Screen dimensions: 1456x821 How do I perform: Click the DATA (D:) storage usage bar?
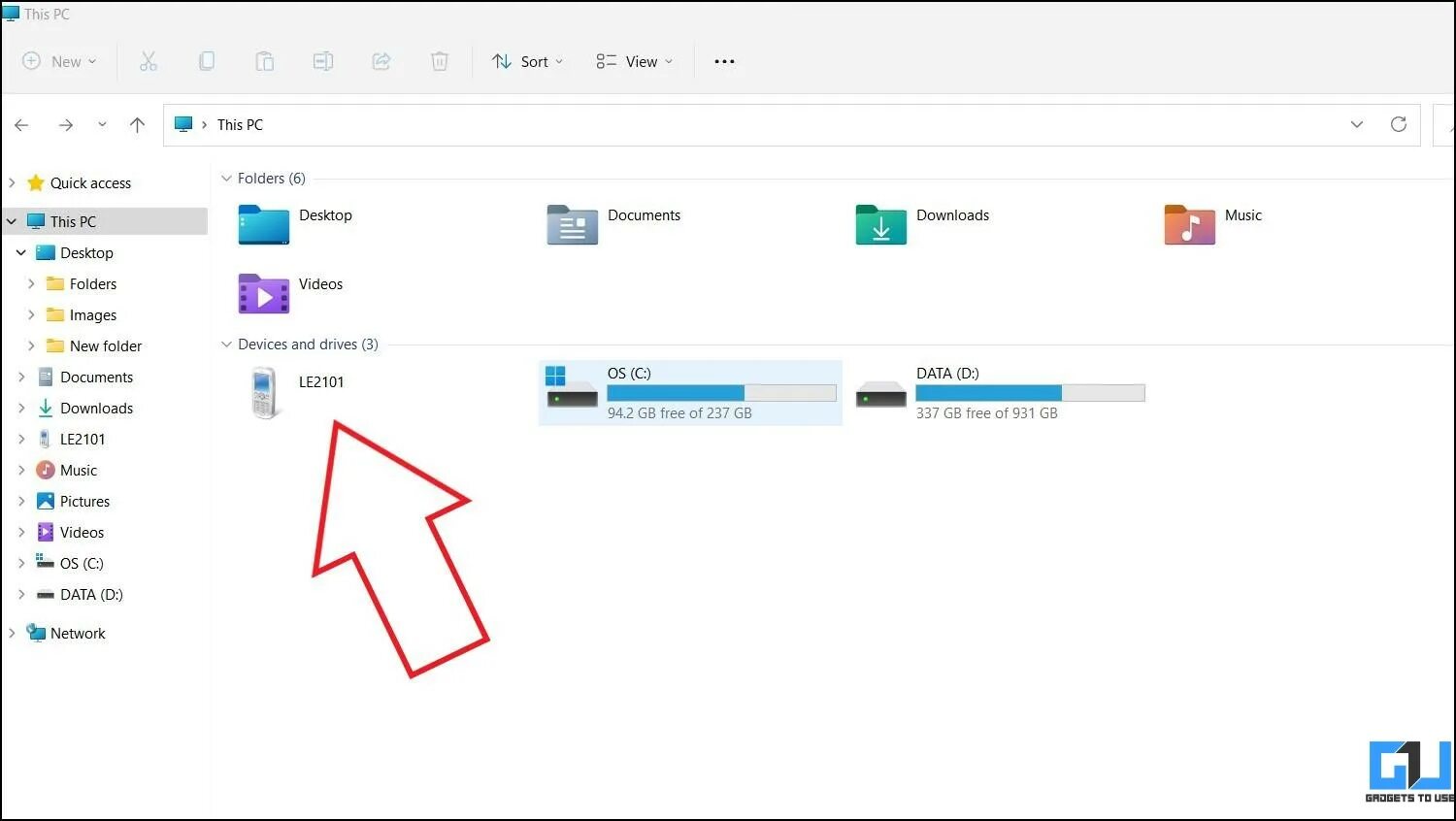[x=1030, y=393]
